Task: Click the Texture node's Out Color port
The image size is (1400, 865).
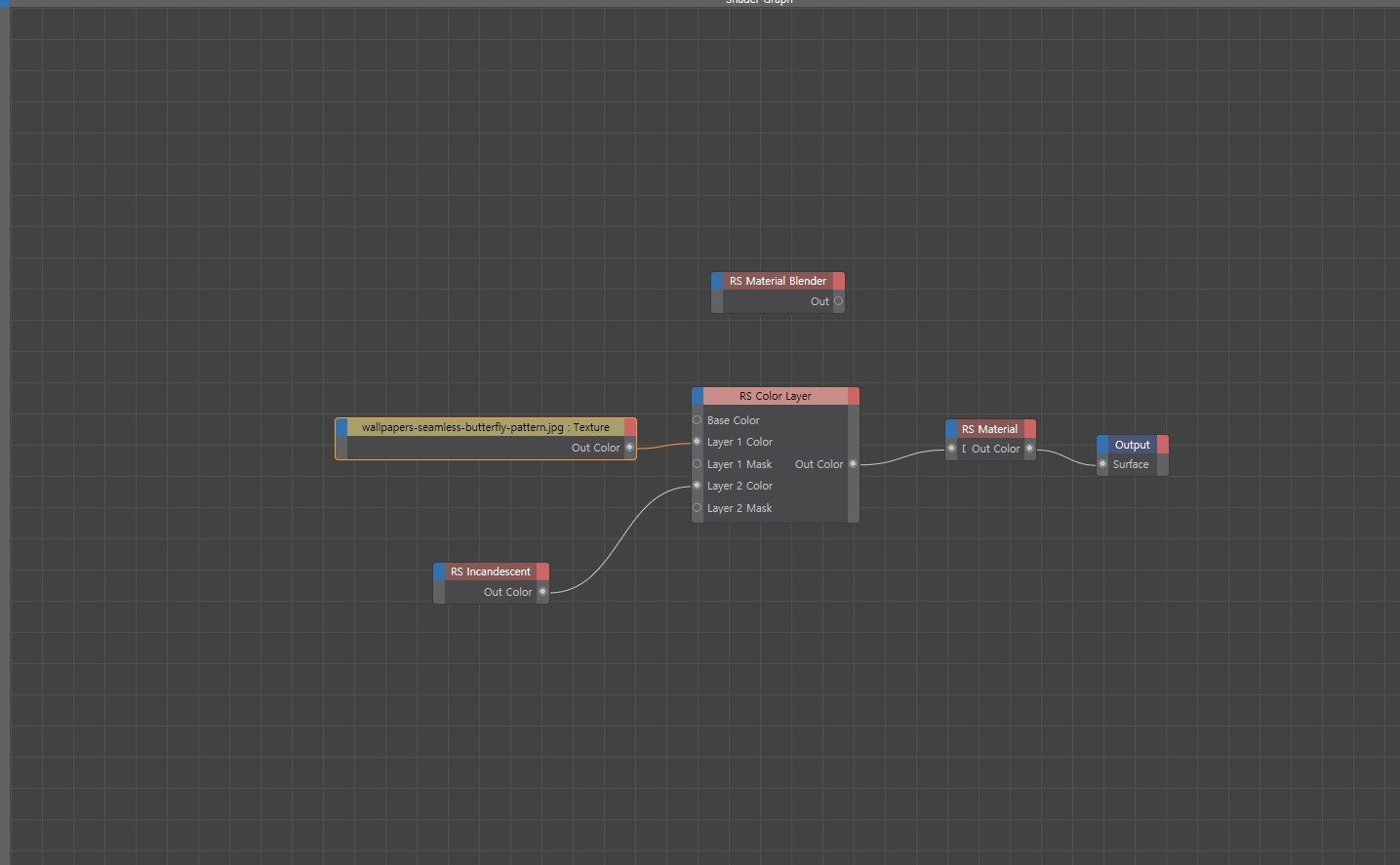Action: point(629,448)
